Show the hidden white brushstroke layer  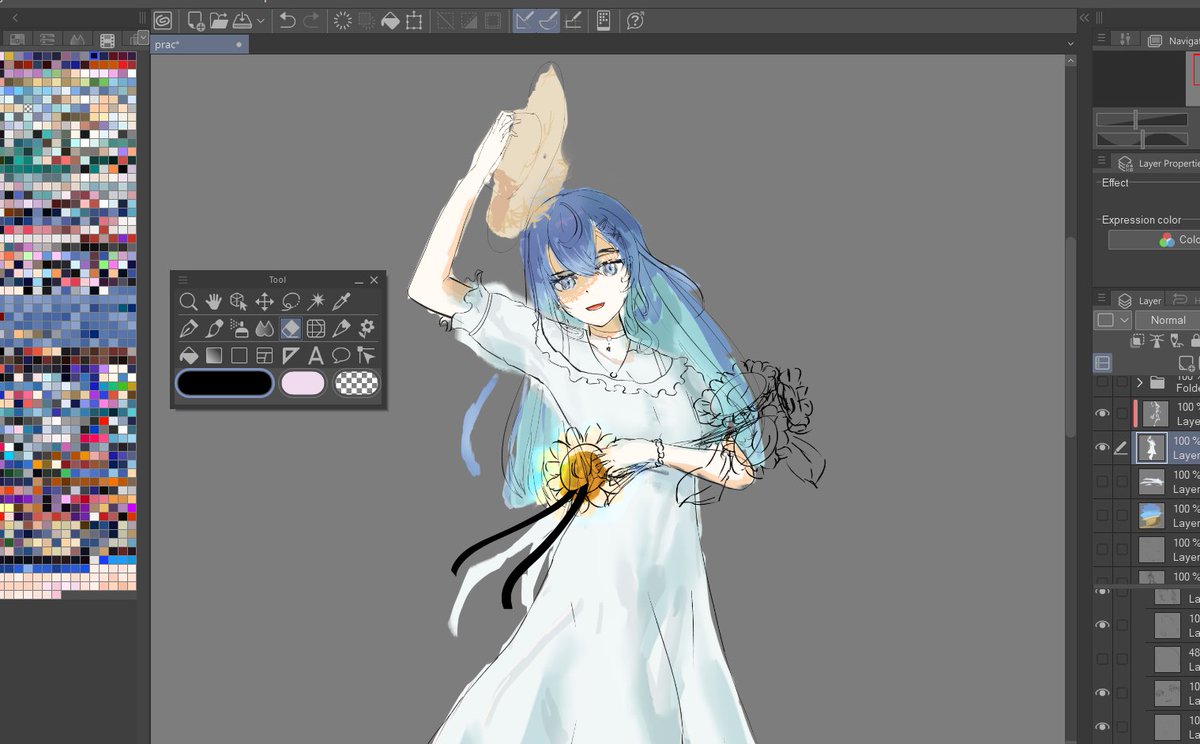[x=1102, y=482]
